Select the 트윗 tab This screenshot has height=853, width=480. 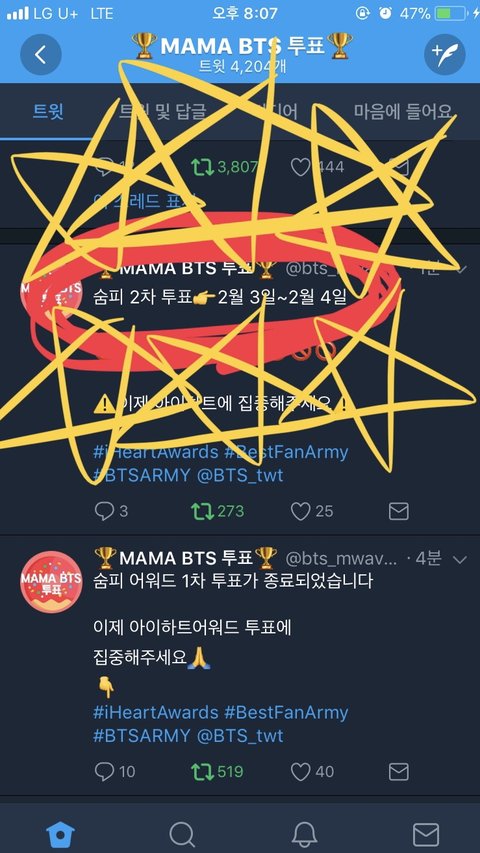coord(48,112)
